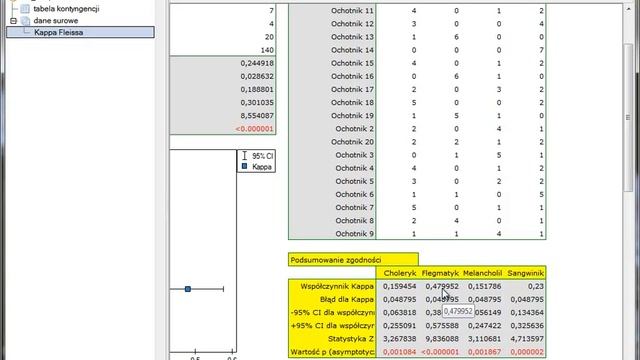Select the Podsumowanie zgodności header
640x360 pixels.
(353, 260)
